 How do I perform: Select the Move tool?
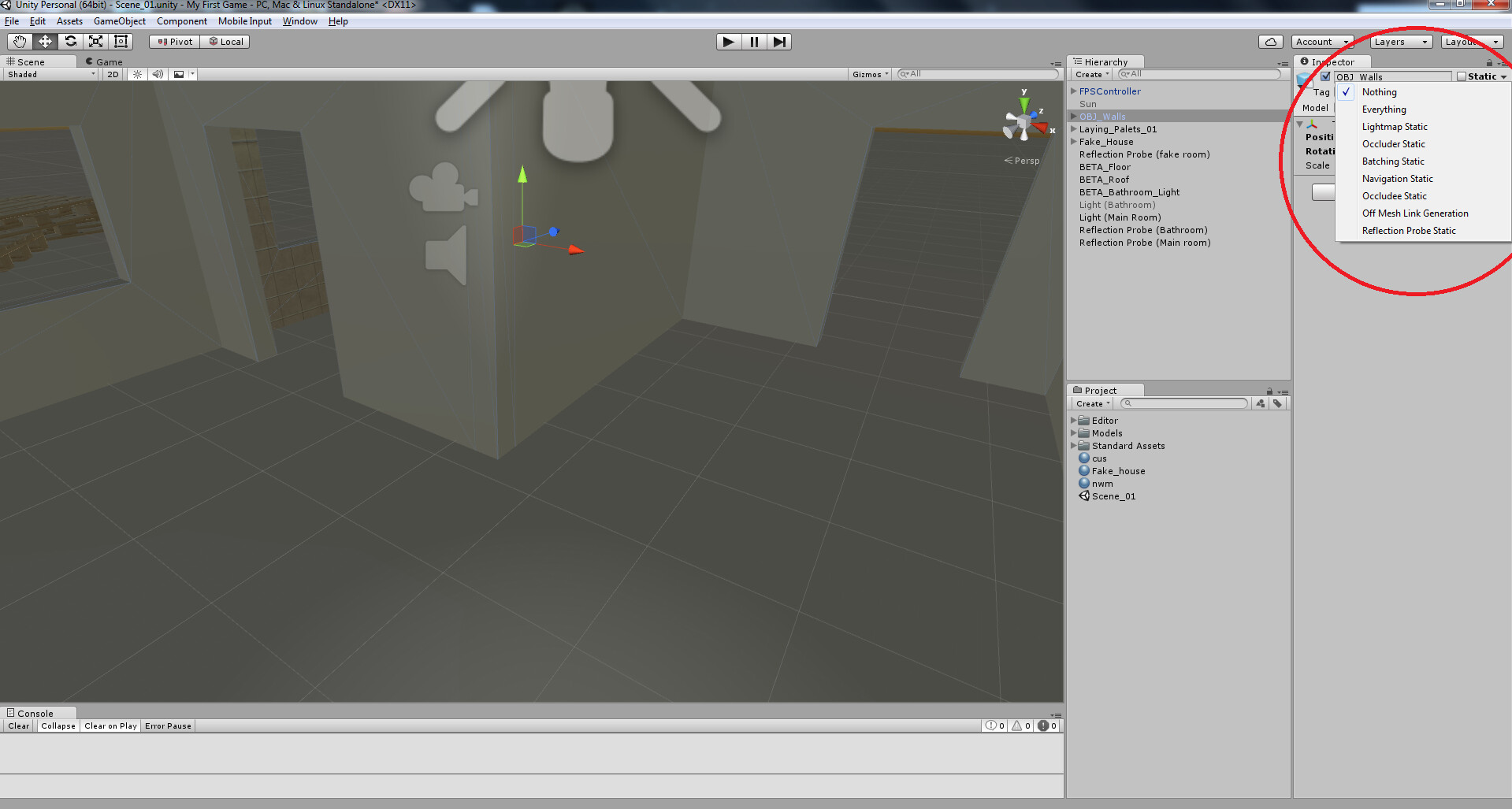(x=45, y=42)
